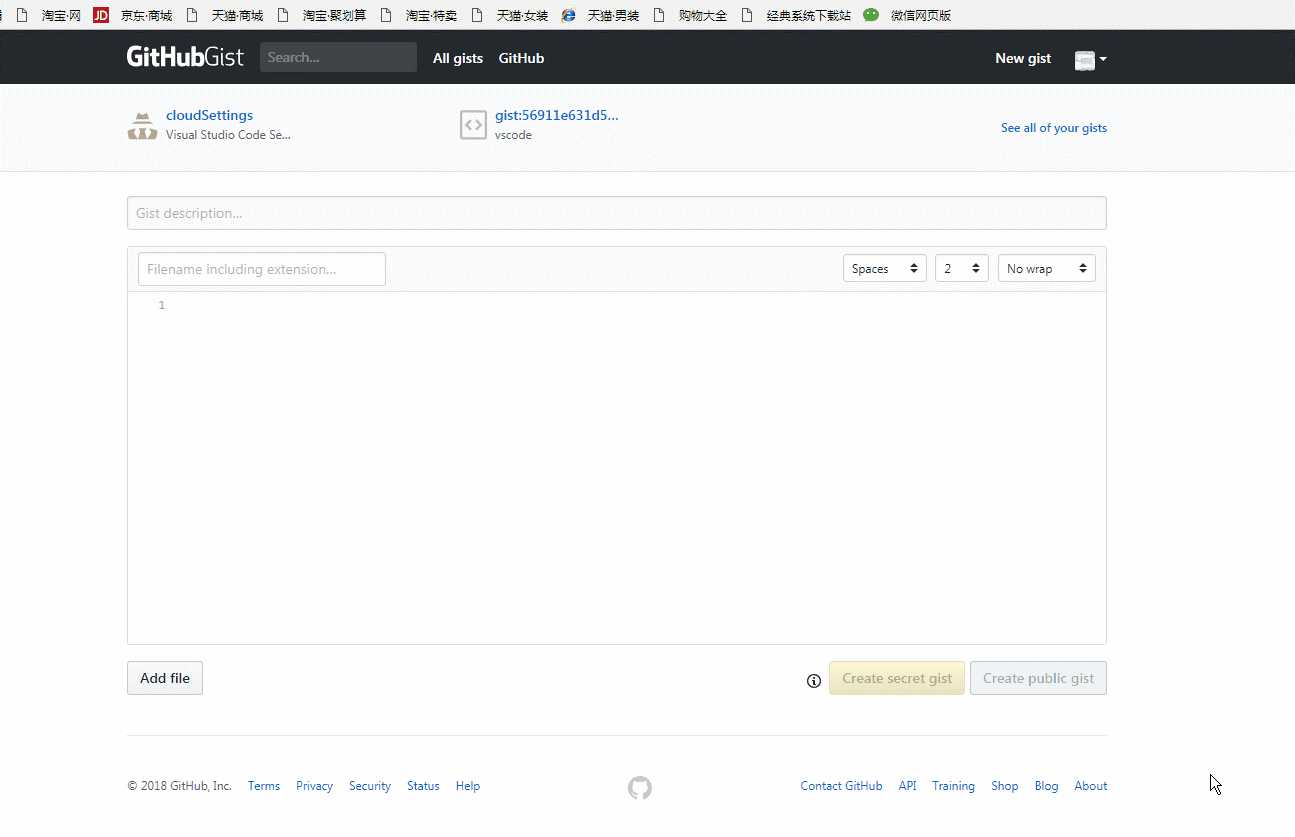Open the 淘宝·聚划算 bookmark
Screen dimensions: 1295x837
[334, 16]
